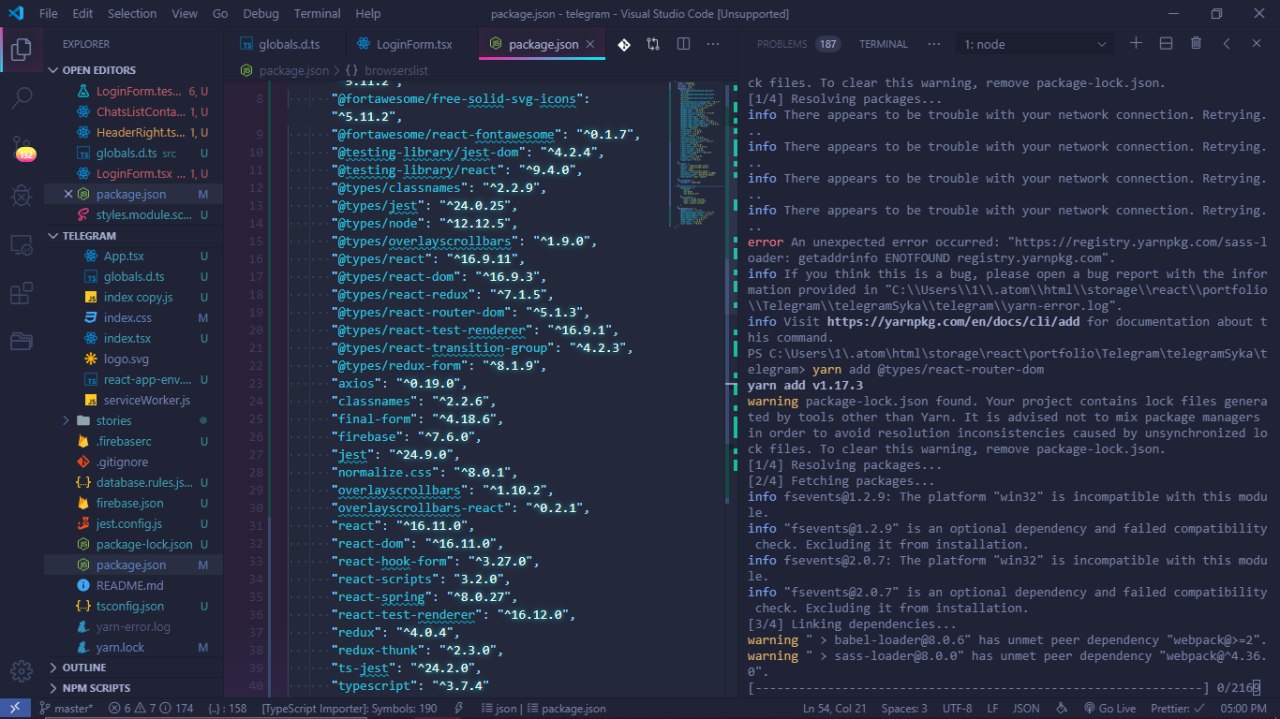1280x719 pixels.
Task: Create a new terminal with plus icon
Action: tap(1135, 44)
